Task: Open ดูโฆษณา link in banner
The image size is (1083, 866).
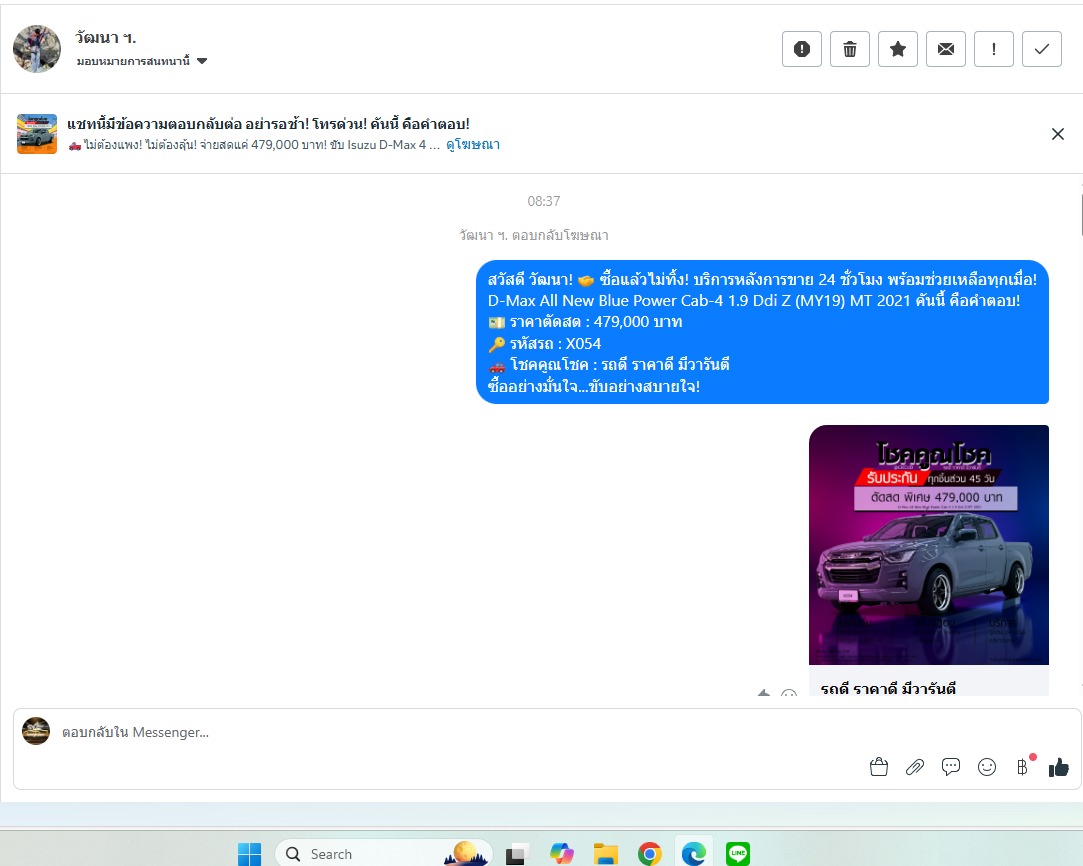Action: point(472,145)
